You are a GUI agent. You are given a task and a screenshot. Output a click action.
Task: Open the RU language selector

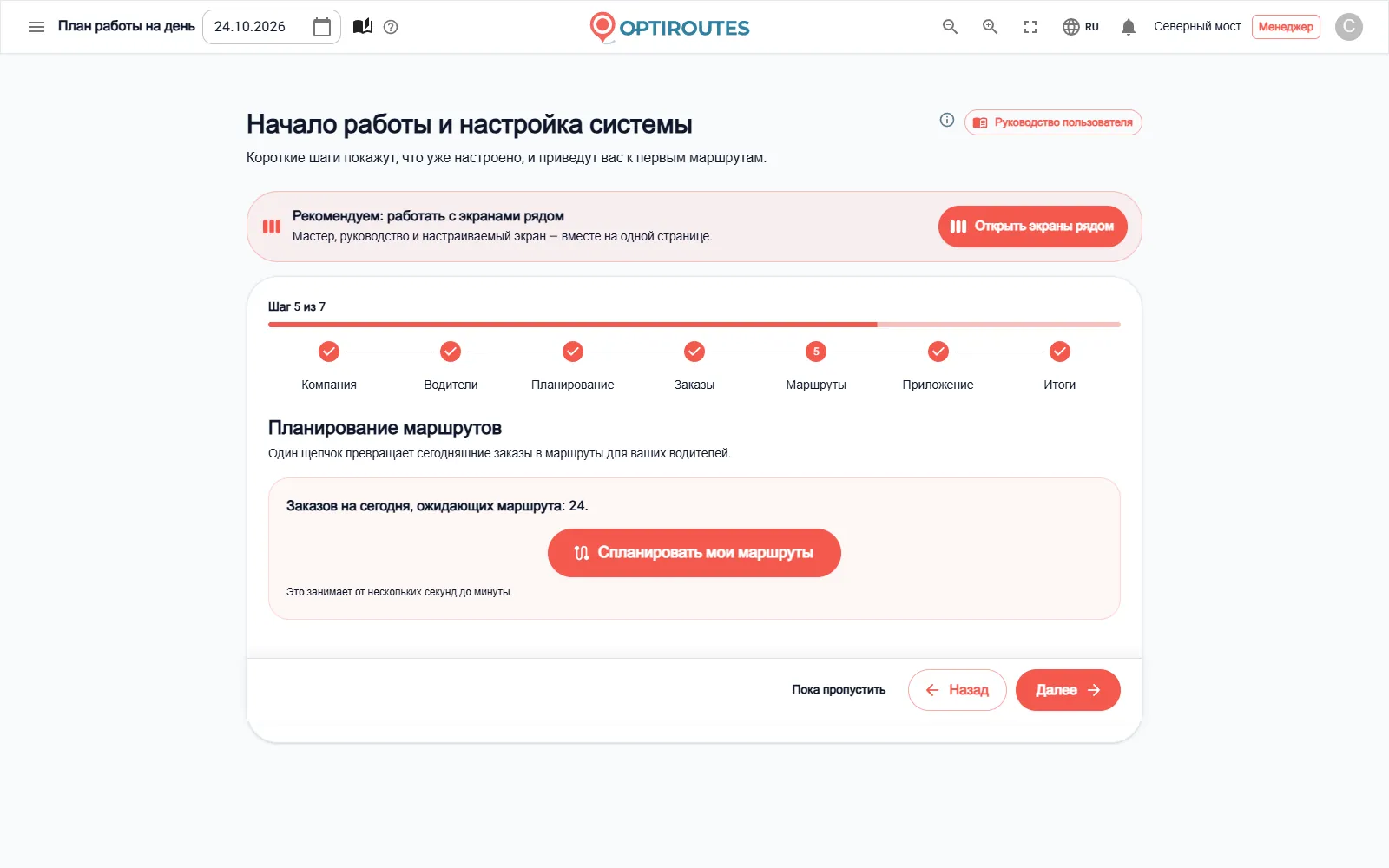click(1081, 27)
